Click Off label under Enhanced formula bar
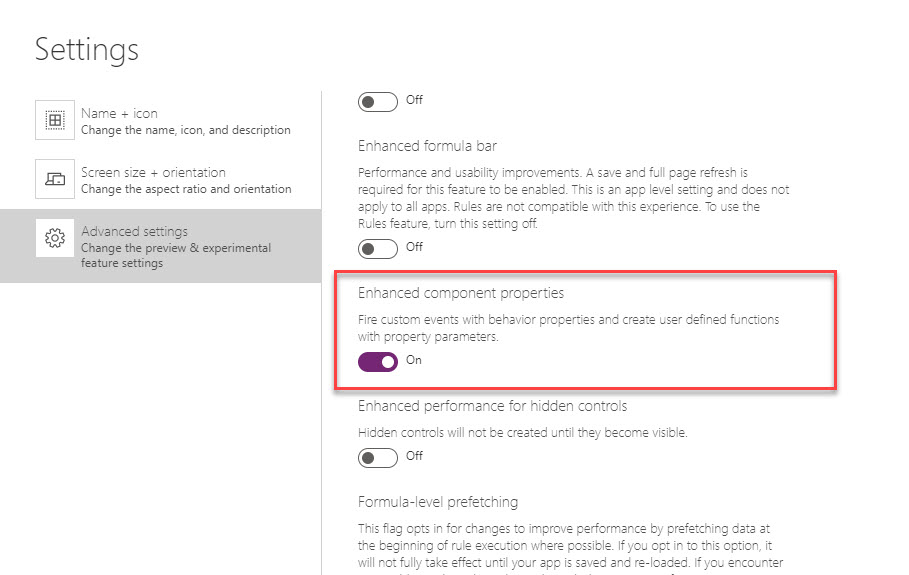This screenshot has height=575, width=909. (x=414, y=247)
